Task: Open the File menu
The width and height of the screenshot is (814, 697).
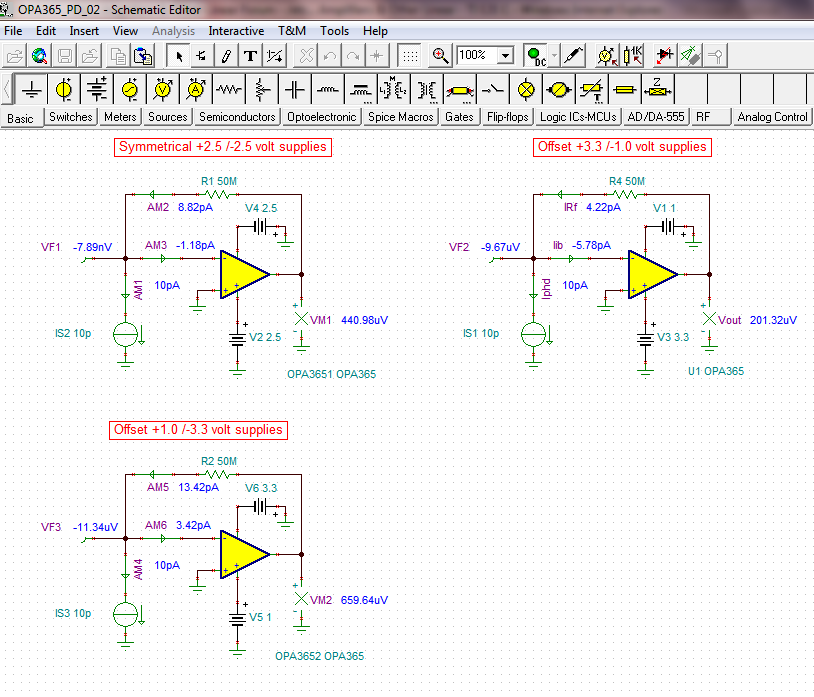Action: pos(13,31)
